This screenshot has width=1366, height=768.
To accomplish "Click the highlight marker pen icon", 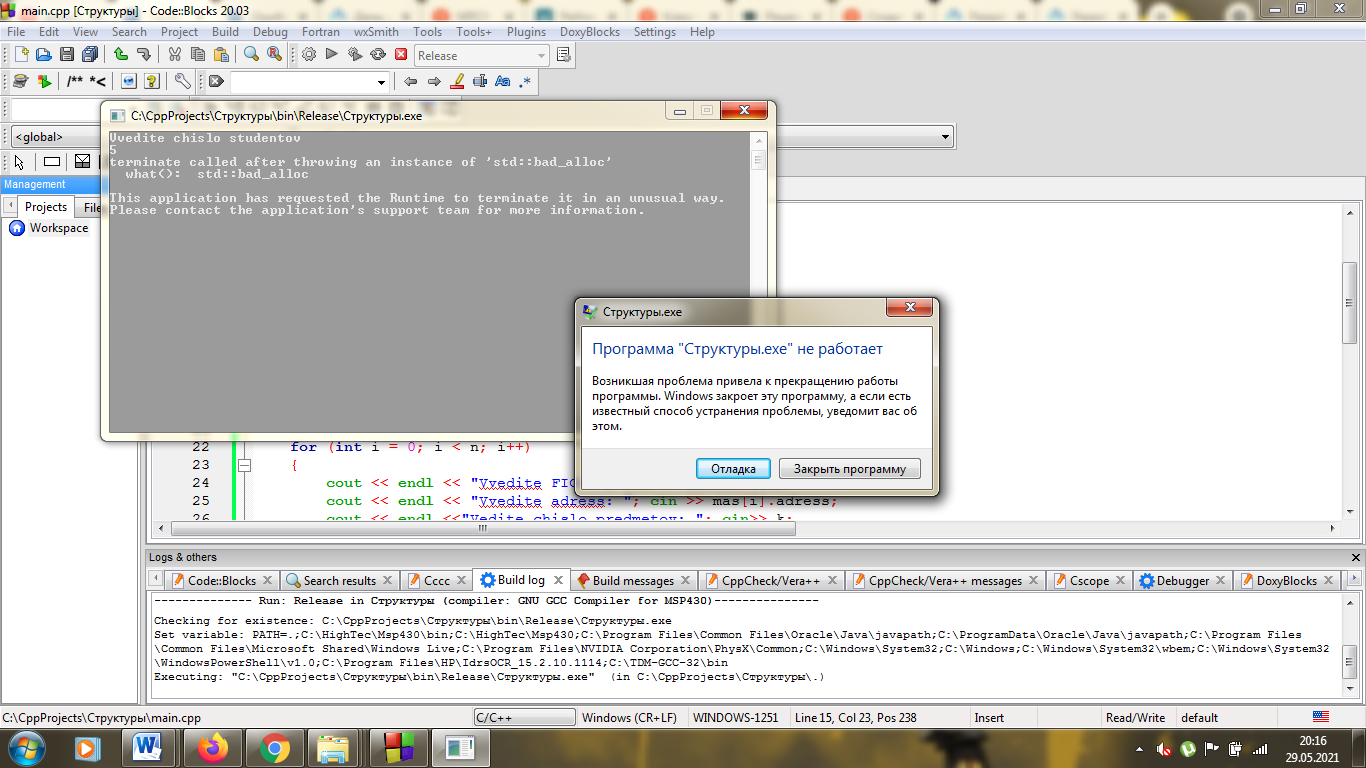I will pos(457,81).
